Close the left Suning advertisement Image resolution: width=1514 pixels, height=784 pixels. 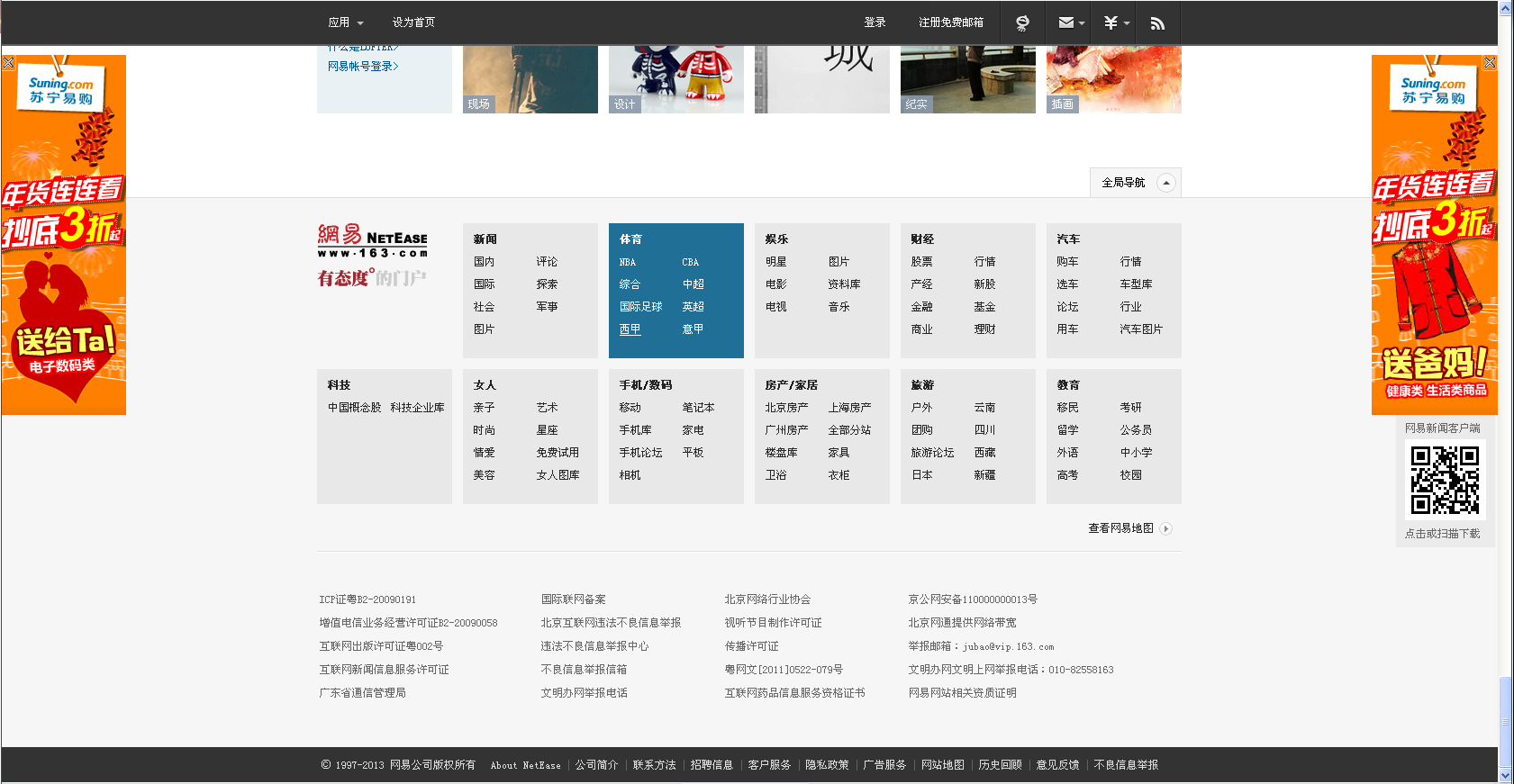tap(8, 62)
